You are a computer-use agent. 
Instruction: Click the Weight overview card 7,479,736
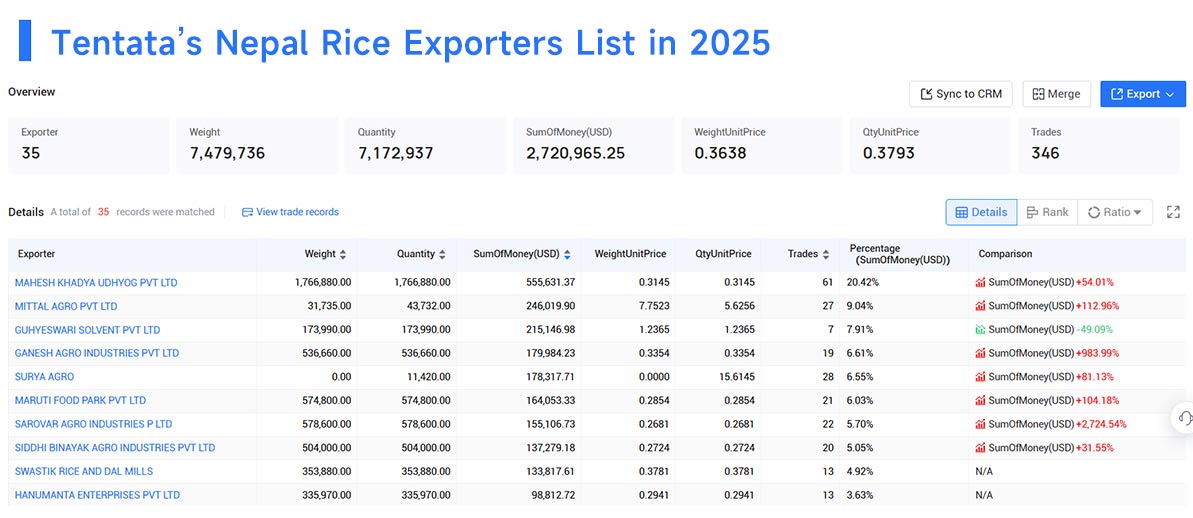tap(257, 145)
